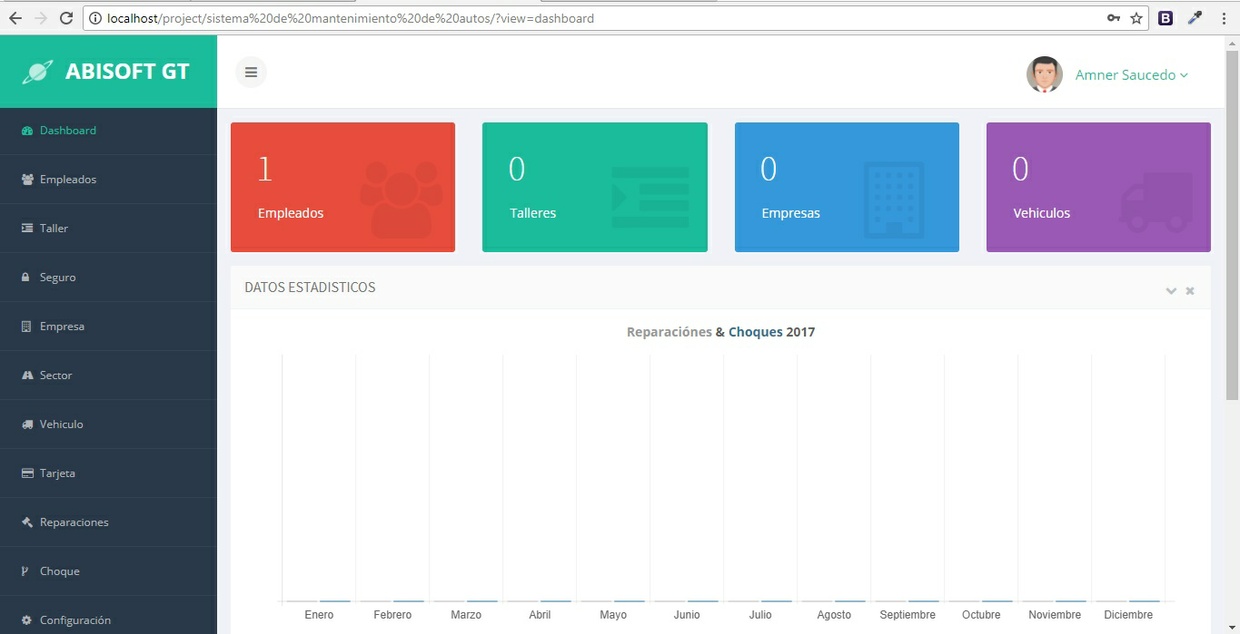Click list icon in Talleres card
This screenshot has width=1240, height=634.
coord(650,197)
